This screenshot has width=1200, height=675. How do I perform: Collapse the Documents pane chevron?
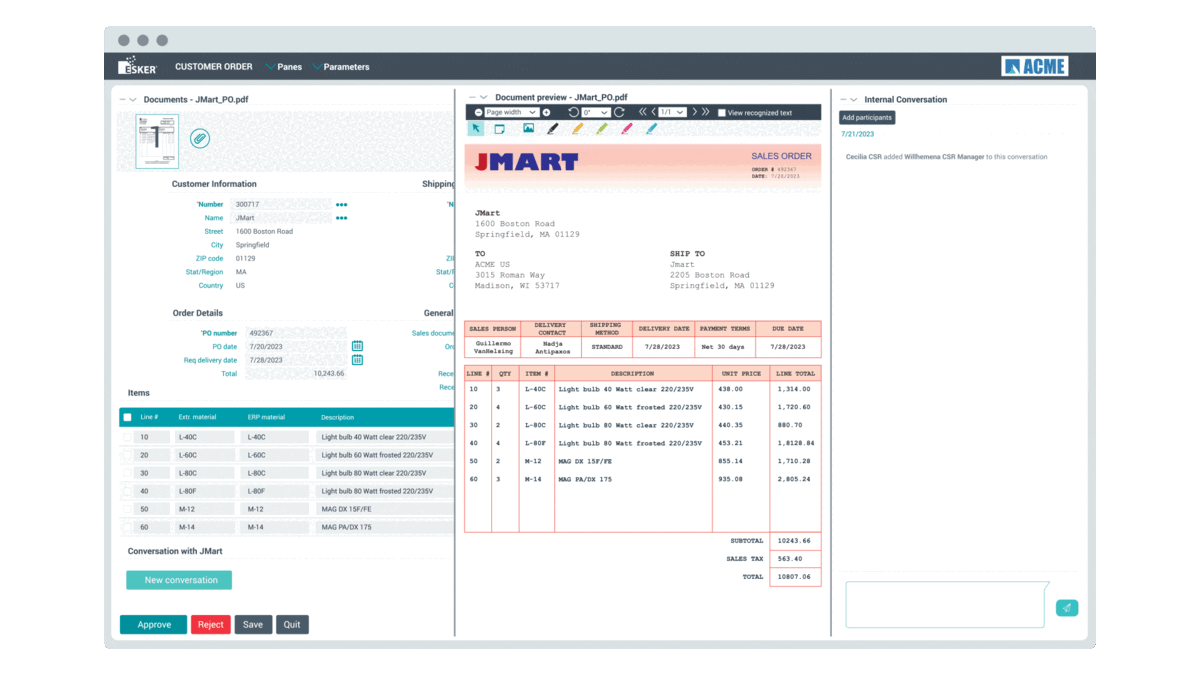pyautogui.click(x=133, y=100)
